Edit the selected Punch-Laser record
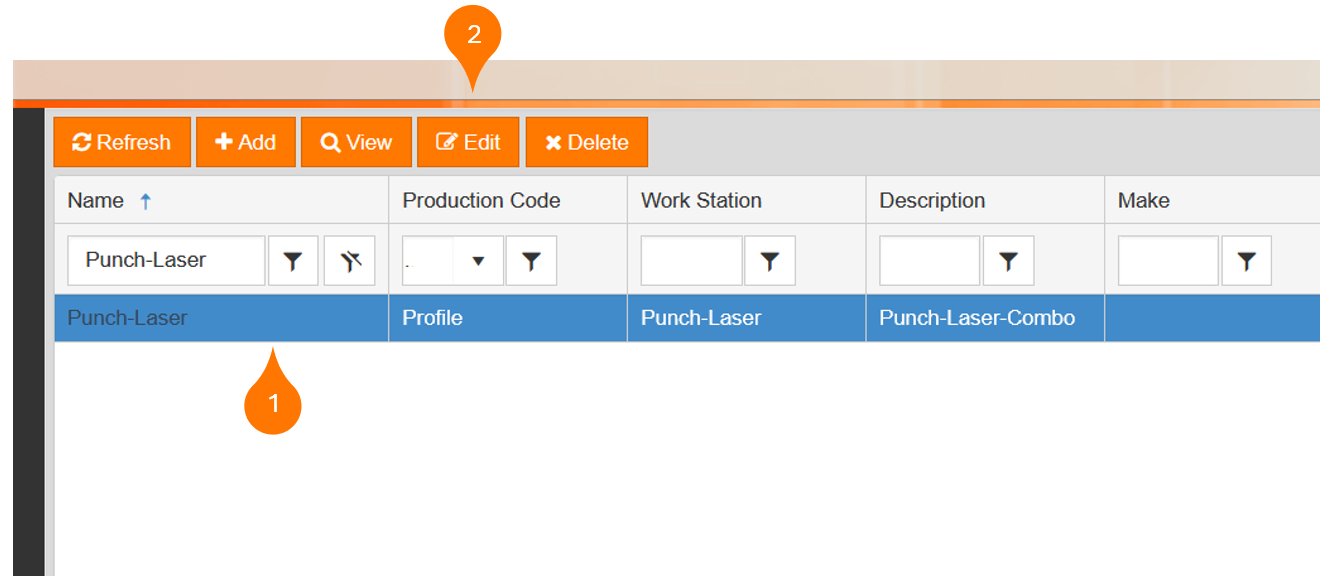This screenshot has width=1344, height=586. pos(468,142)
